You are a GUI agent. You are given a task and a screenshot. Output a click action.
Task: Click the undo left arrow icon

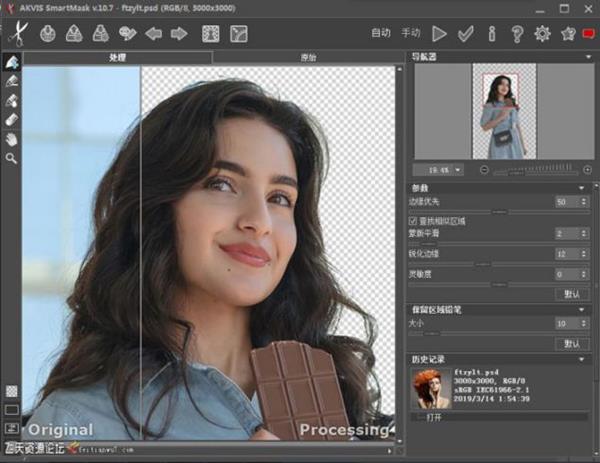click(154, 33)
